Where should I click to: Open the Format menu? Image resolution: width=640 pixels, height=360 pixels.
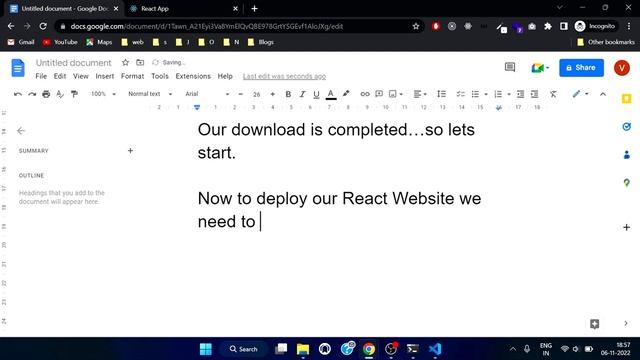(x=132, y=76)
